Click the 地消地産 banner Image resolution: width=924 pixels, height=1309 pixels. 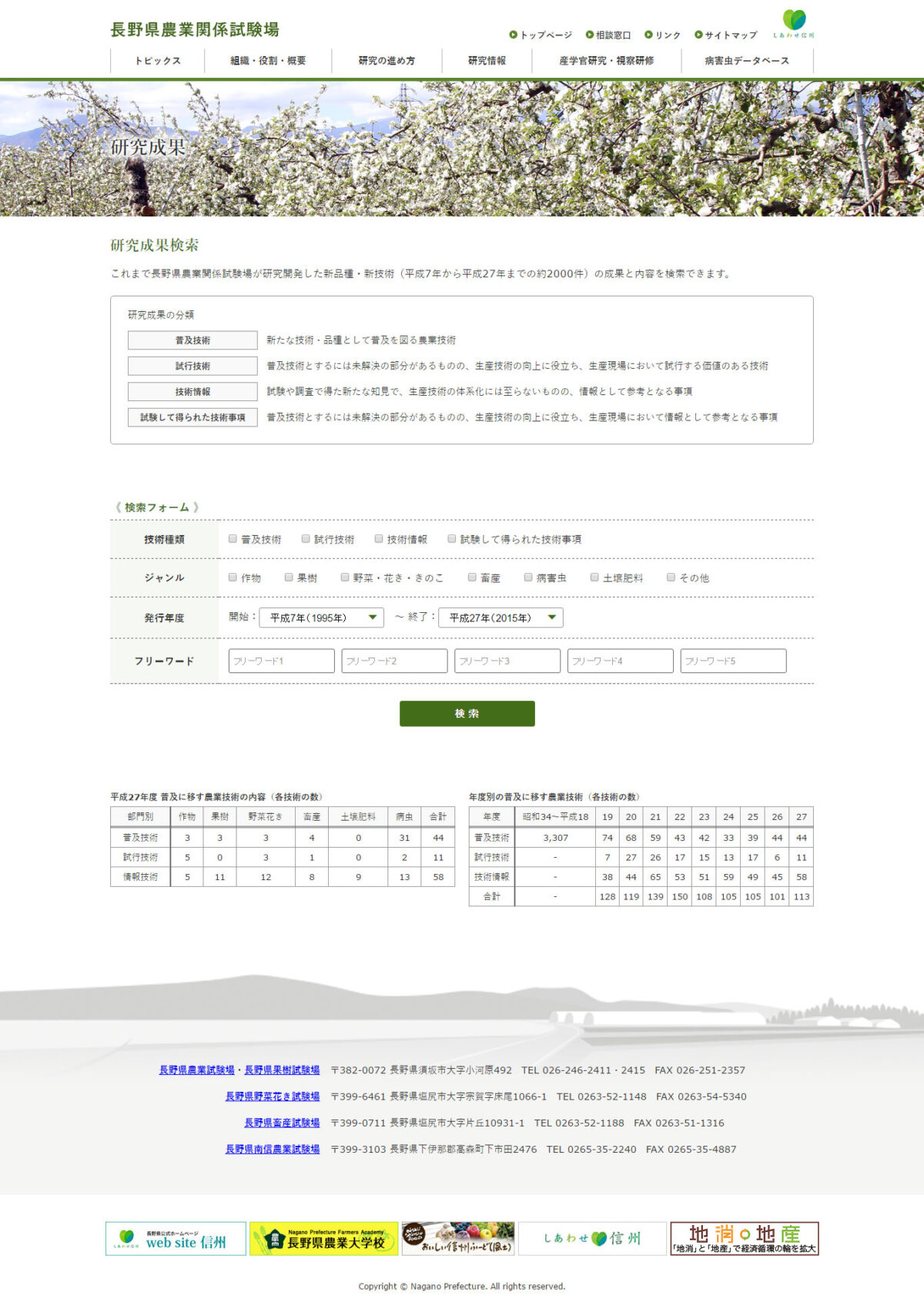point(744,1238)
